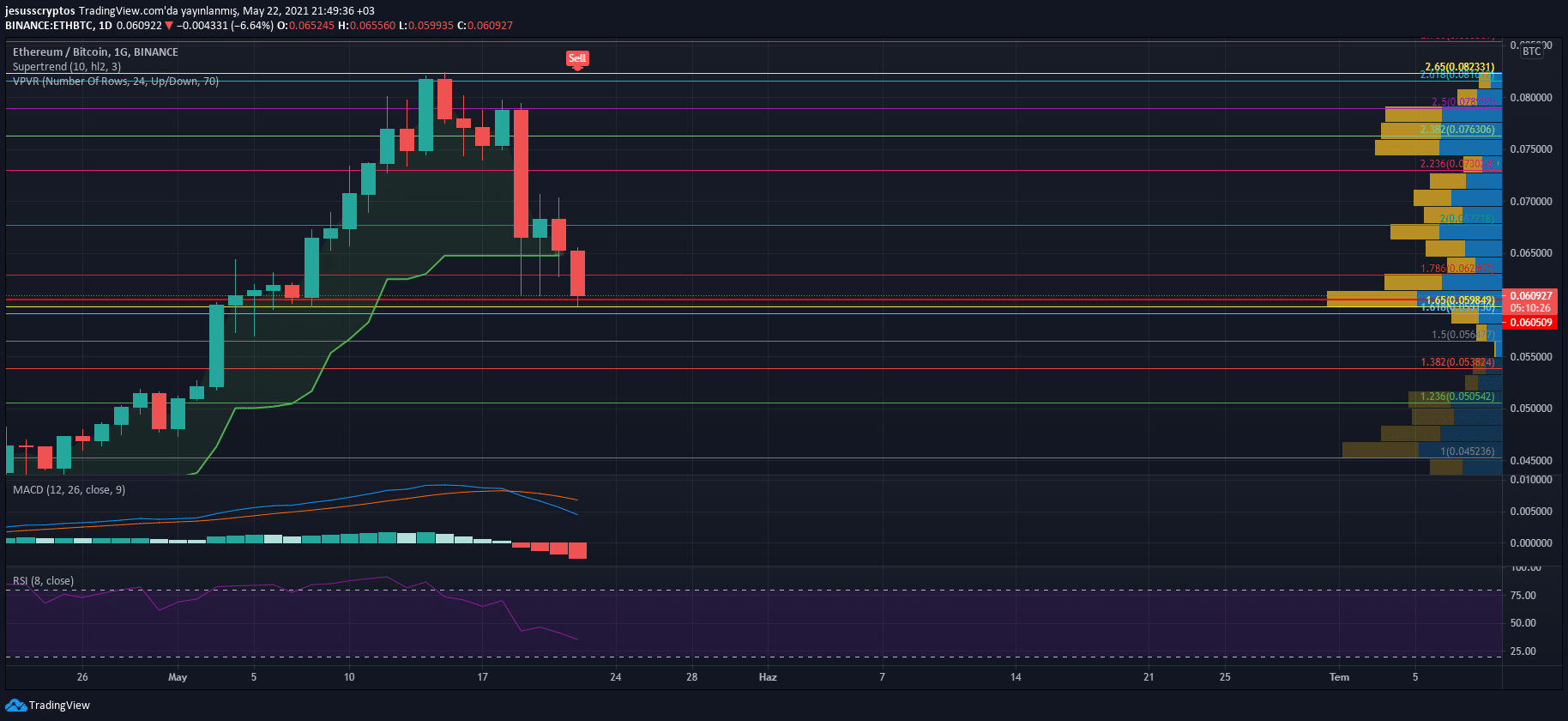Select the 1.236(0.050542) Fibonacci level label
The image size is (1568, 721).
1457,397
